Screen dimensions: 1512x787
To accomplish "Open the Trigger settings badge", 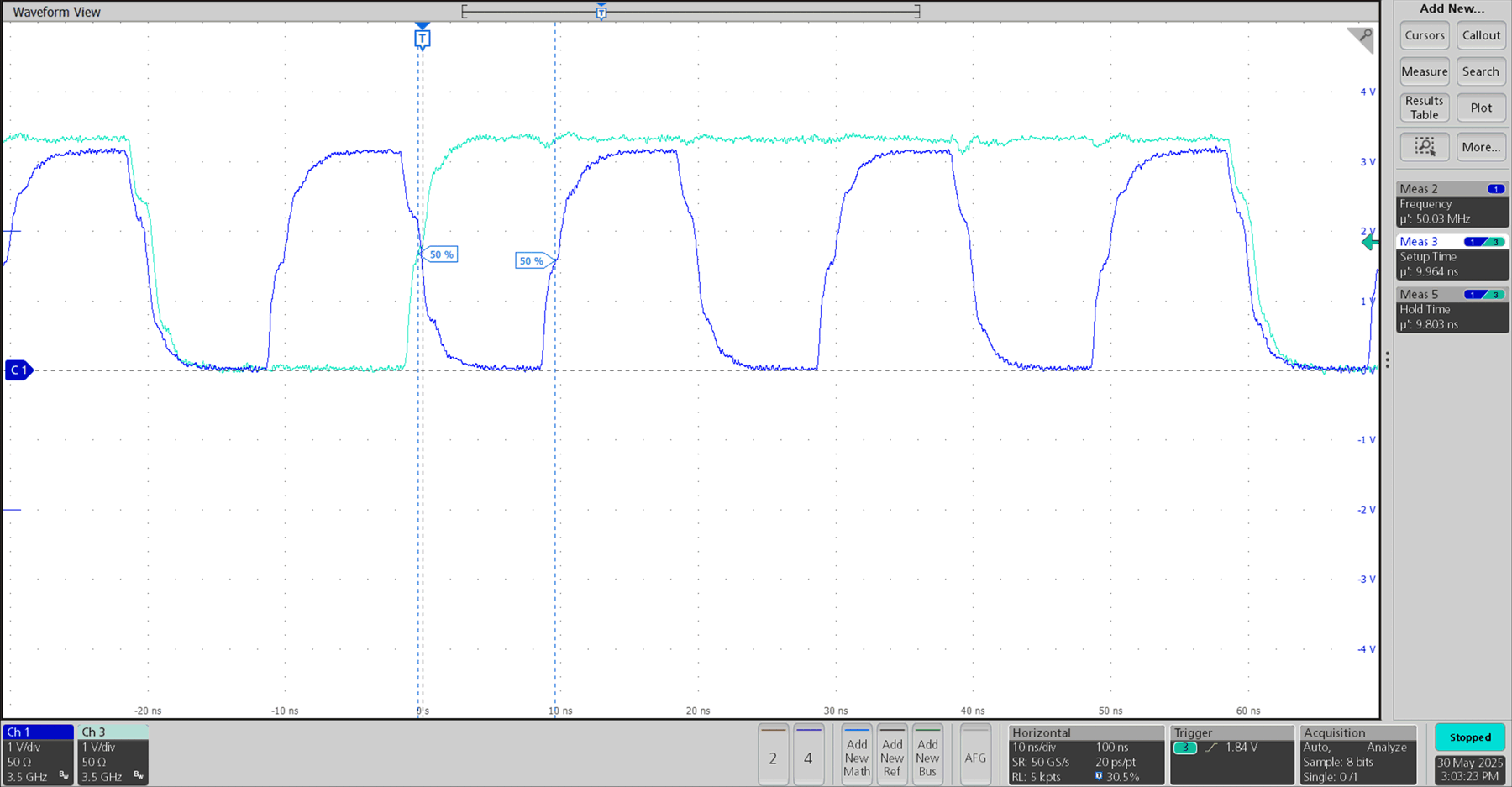I will (1231, 754).
